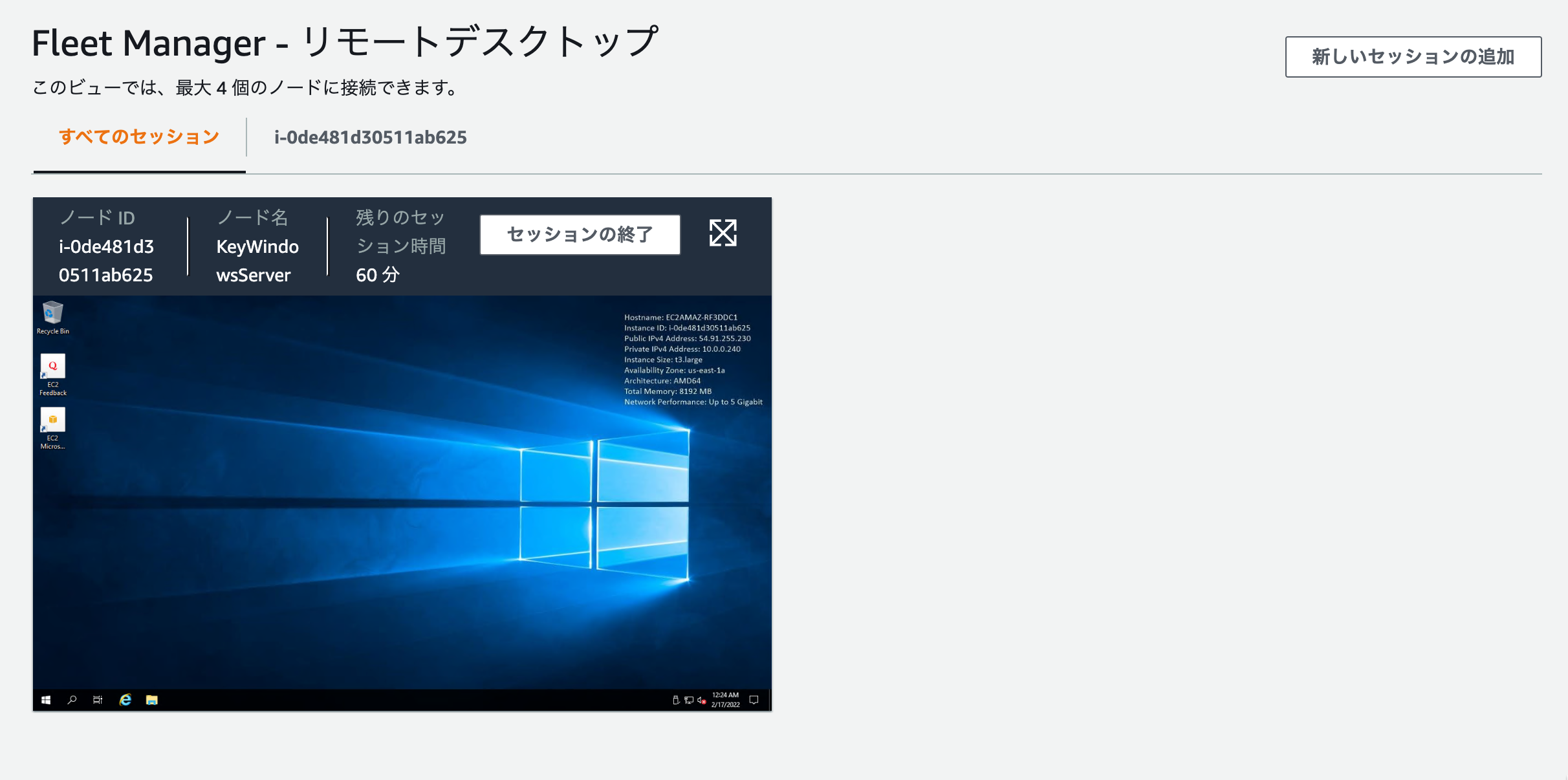Viewport: 1568px width, 780px height.
Task: Click the Hostname: EC2AMAZ-RF3DDC1 text
Action: [681, 318]
